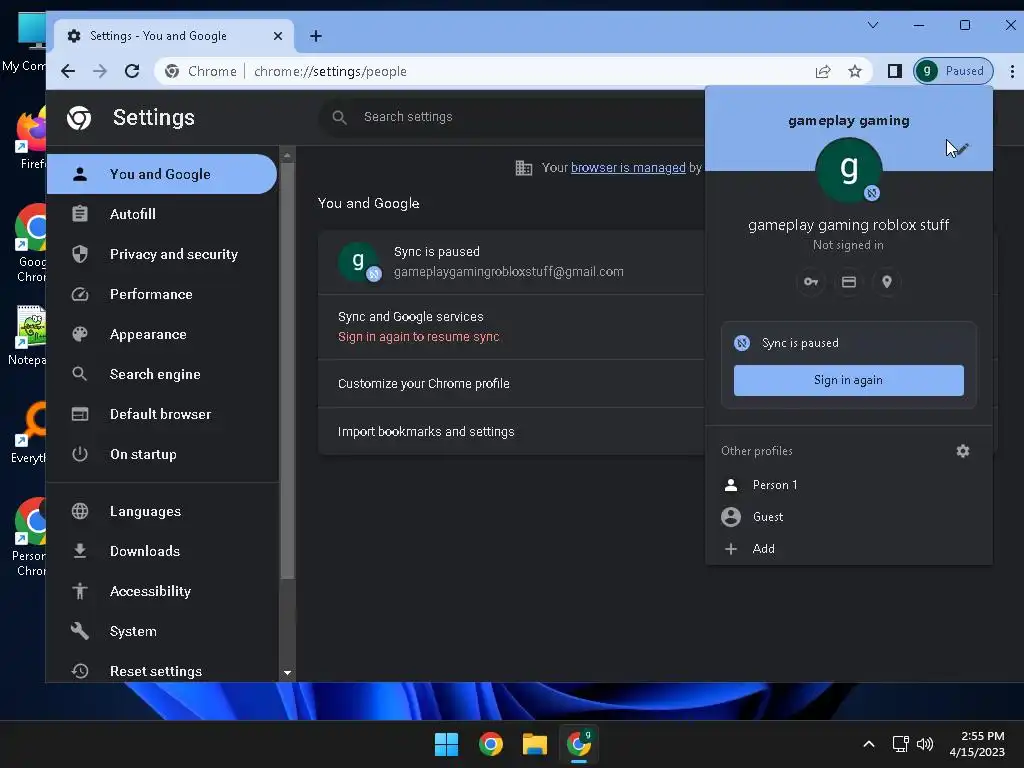Open a new tab with plus button
The image size is (1024, 768).
pyautogui.click(x=315, y=36)
